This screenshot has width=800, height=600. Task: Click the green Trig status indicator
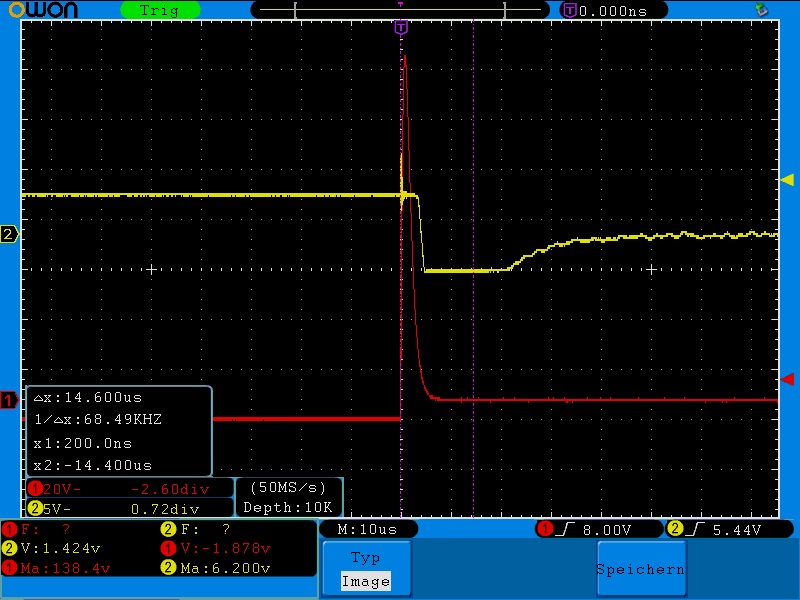(160, 10)
